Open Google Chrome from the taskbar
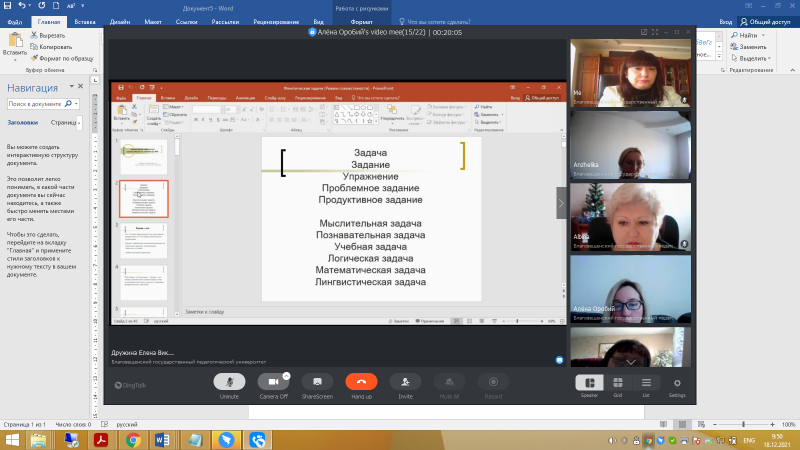 click(134, 439)
